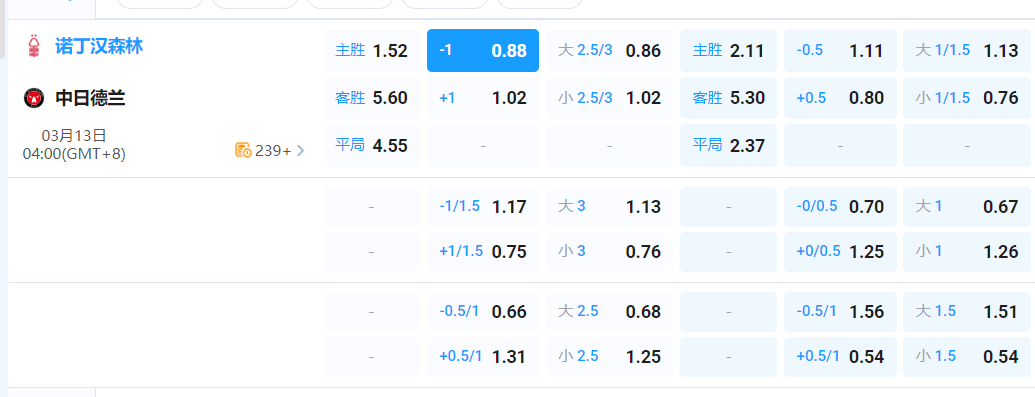This screenshot has width=1035, height=397.
Task: Pick +0/0.5 handicap at 1.25
Action: 840,252
